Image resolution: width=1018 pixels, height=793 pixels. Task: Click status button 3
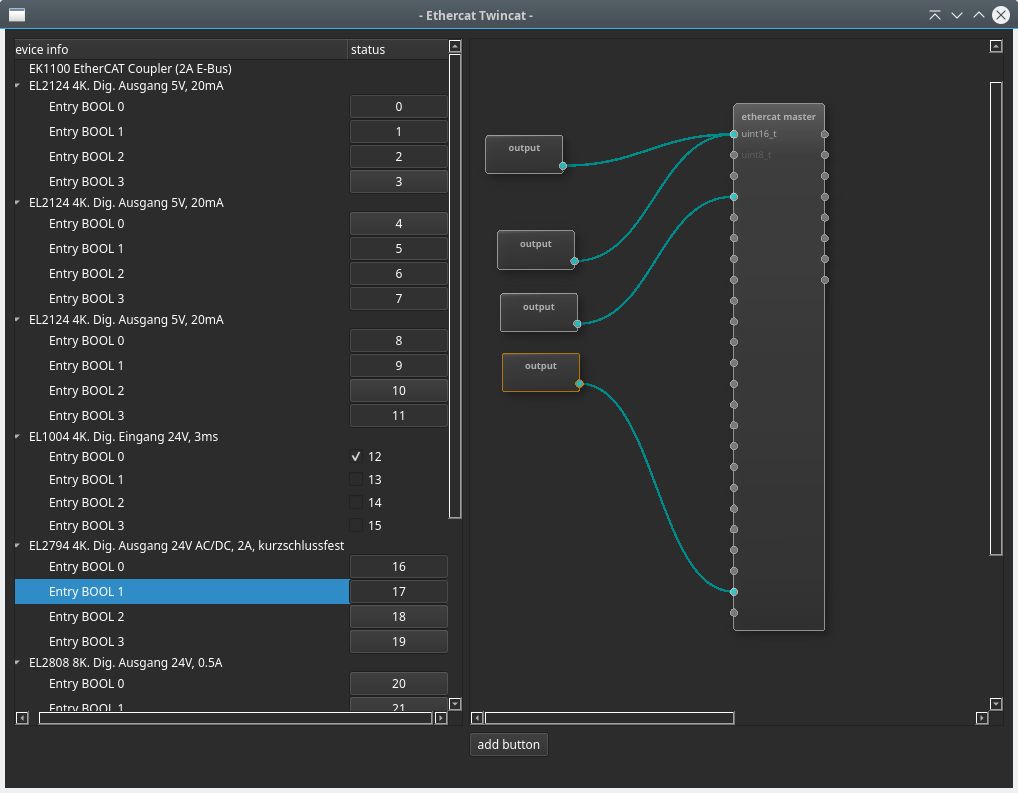click(x=399, y=181)
